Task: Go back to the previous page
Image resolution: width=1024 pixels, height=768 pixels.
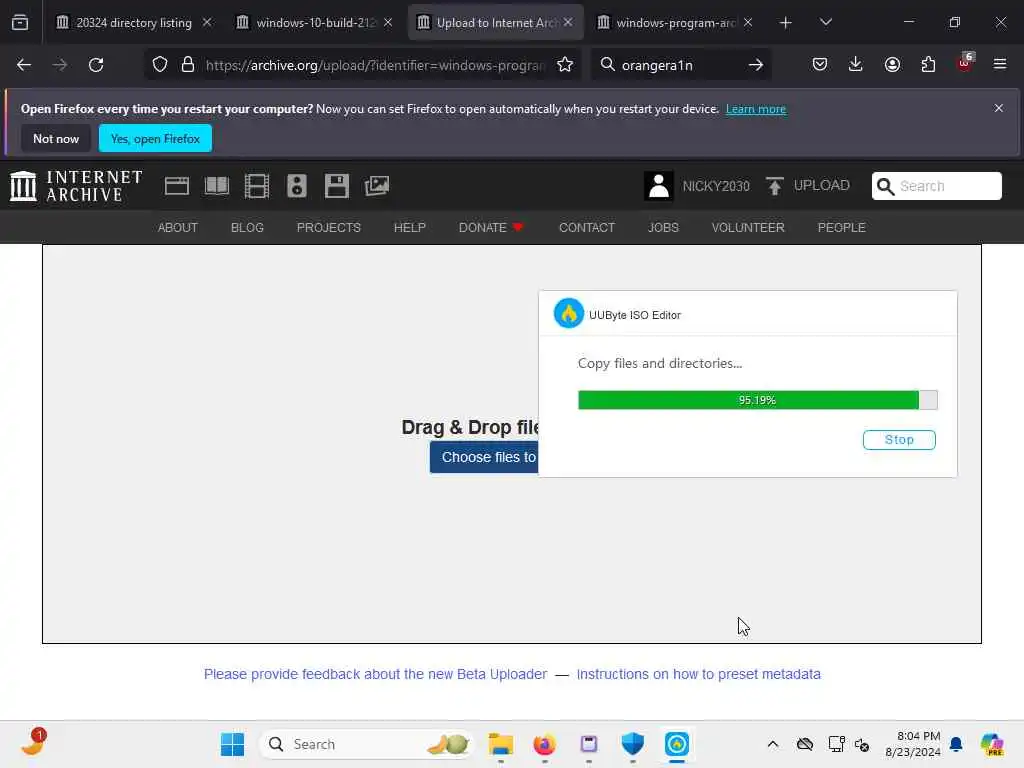Action: click(24, 65)
